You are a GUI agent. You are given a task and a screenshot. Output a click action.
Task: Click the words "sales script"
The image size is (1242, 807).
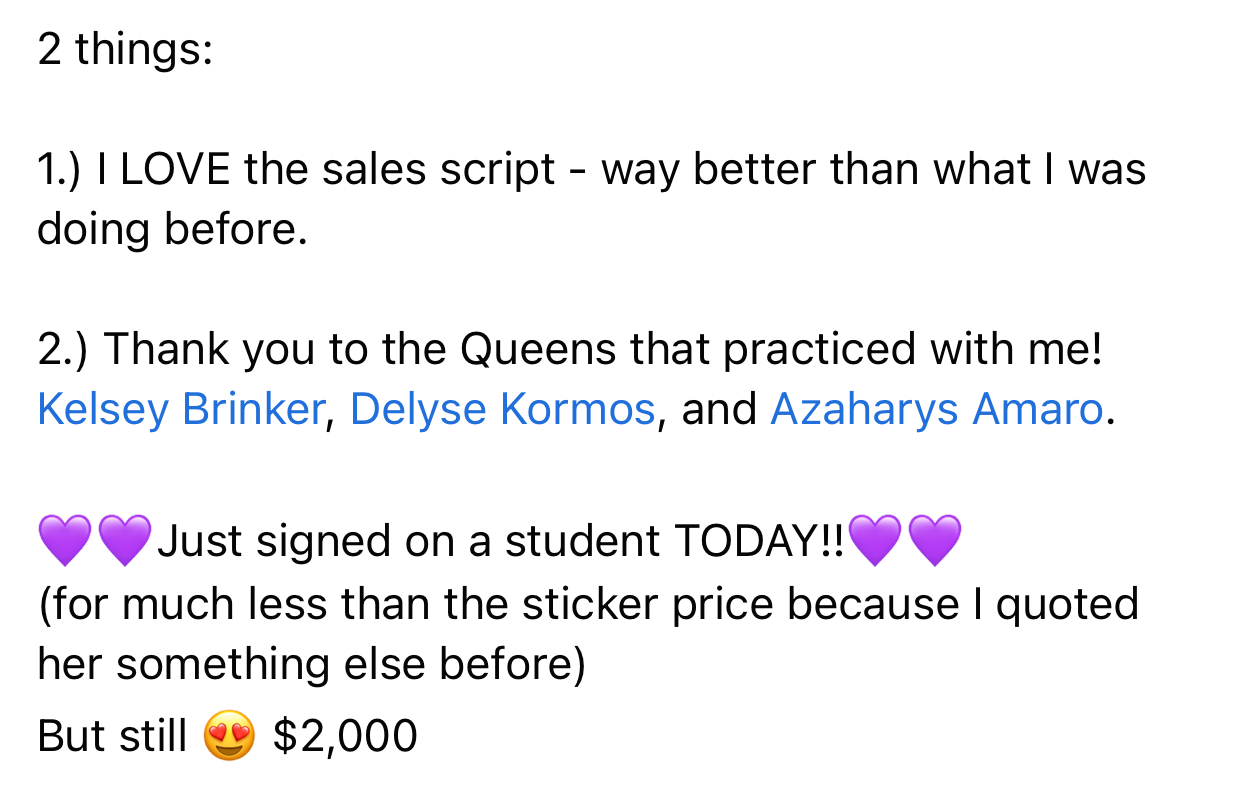[x=438, y=169]
